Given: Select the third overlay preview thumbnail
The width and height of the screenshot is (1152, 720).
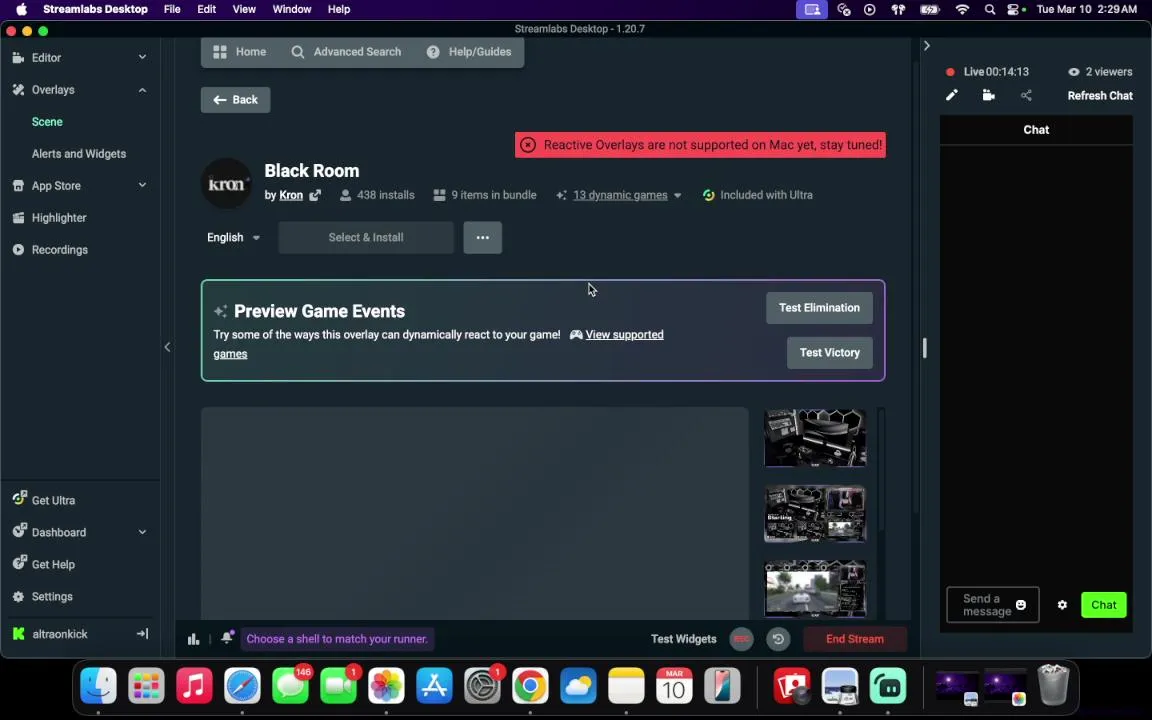Looking at the screenshot, I should (x=815, y=588).
